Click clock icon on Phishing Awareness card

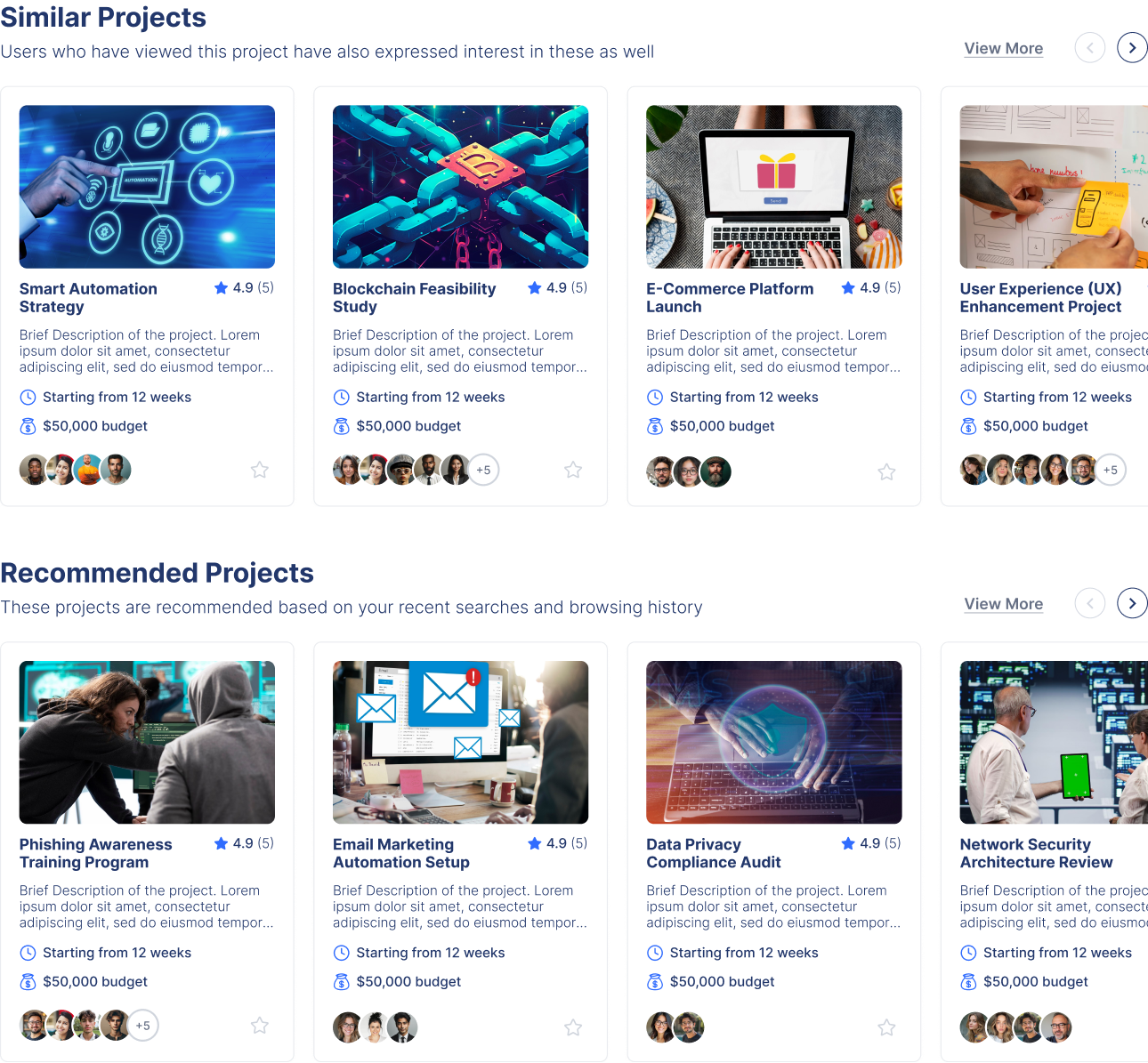28,953
